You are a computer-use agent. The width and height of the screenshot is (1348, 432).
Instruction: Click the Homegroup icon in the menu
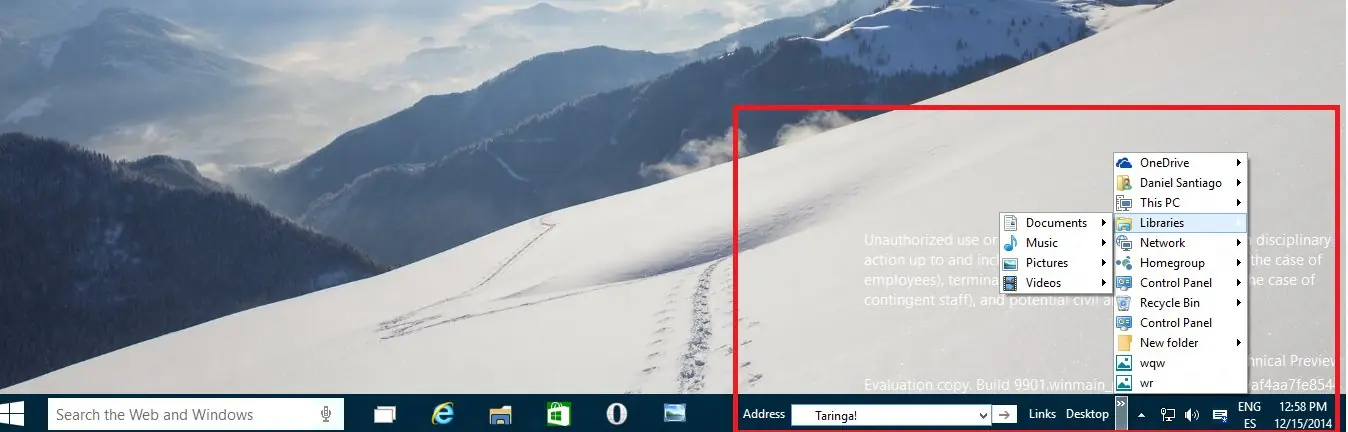click(x=1124, y=263)
